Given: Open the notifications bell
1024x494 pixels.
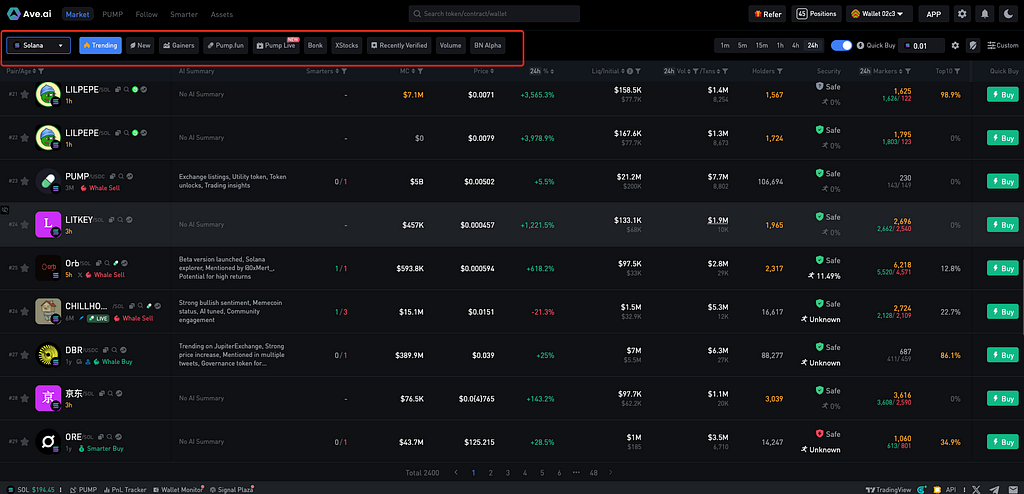Looking at the screenshot, I should (x=984, y=14).
